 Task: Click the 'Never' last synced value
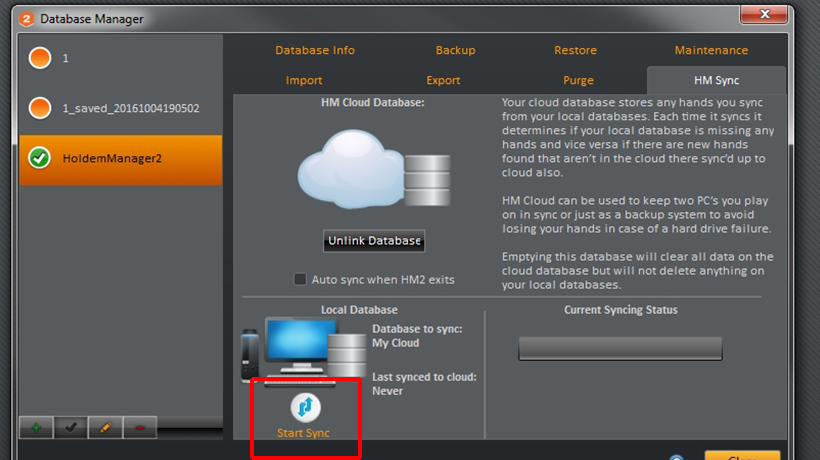(387, 391)
